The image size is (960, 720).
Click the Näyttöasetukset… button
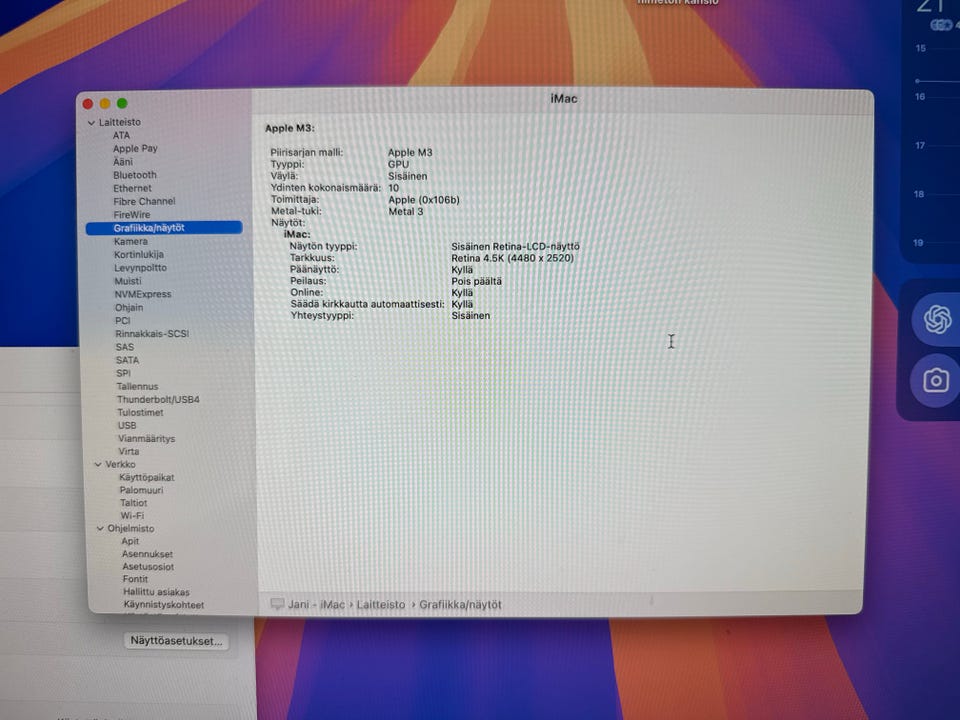pyautogui.click(x=176, y=641)
